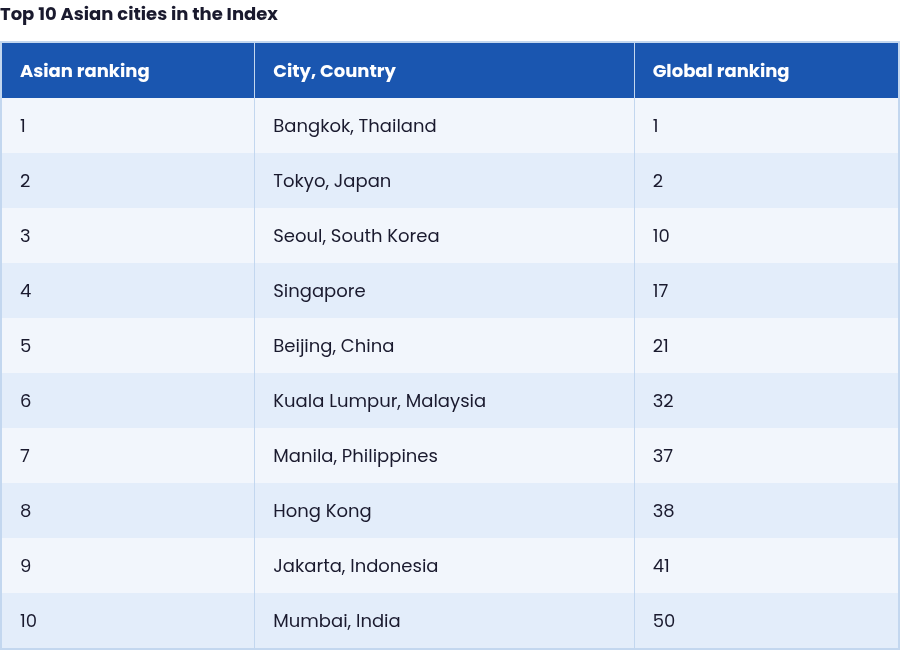This screenshot has width=900, height=650.
Task: Select global ranking value 38
Action: click(x=663, y=511)
